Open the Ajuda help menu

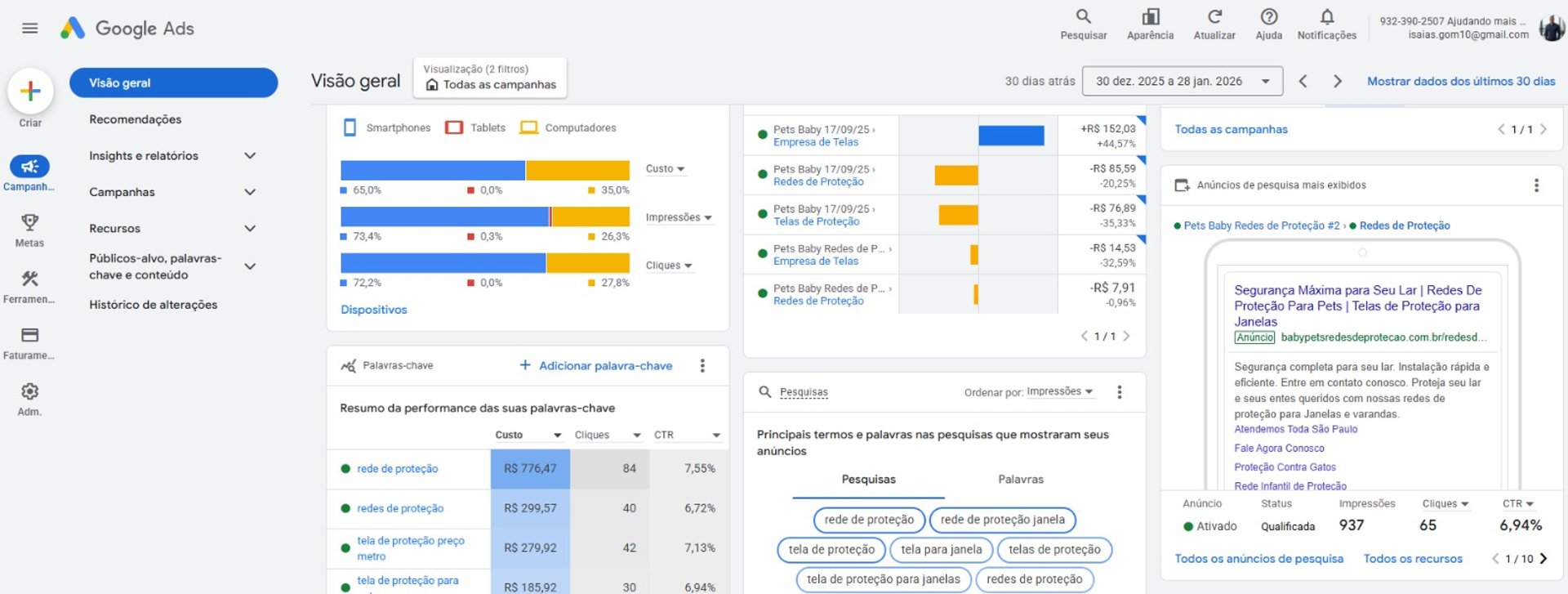pyautogui.click(x=1268, y=24)
